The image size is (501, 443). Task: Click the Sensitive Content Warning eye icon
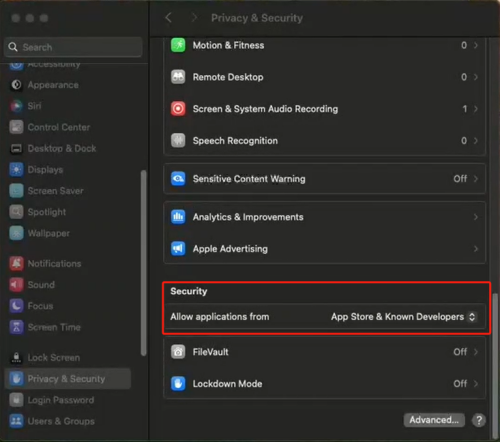click(x=178, y=179)
